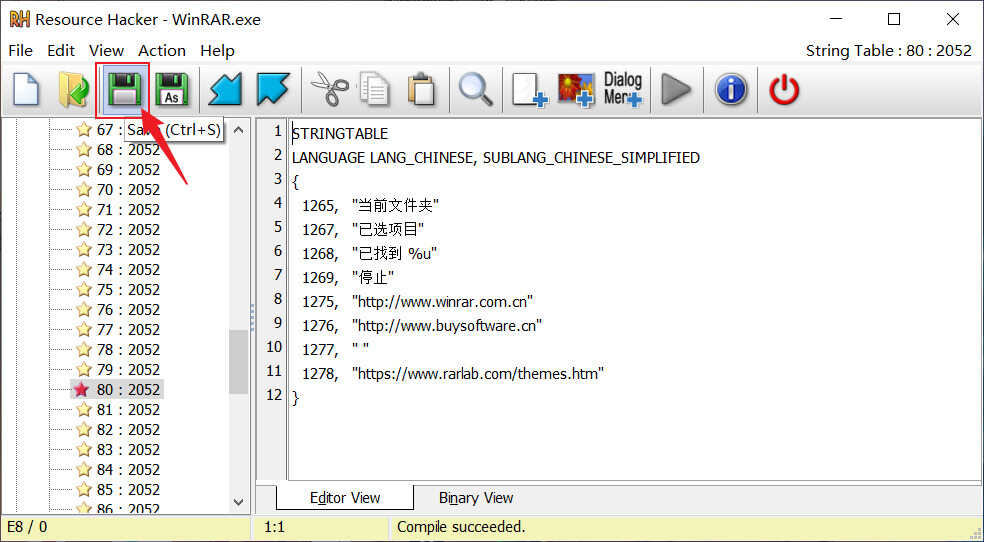Click the New blank script icon
Screen dimensions: 984x542
tap(26, 90)
